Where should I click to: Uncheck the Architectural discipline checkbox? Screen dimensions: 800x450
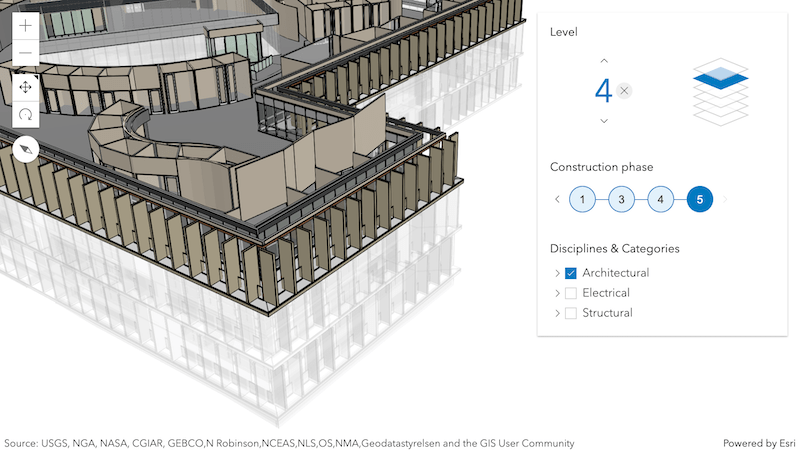click(x=571, y=273)
